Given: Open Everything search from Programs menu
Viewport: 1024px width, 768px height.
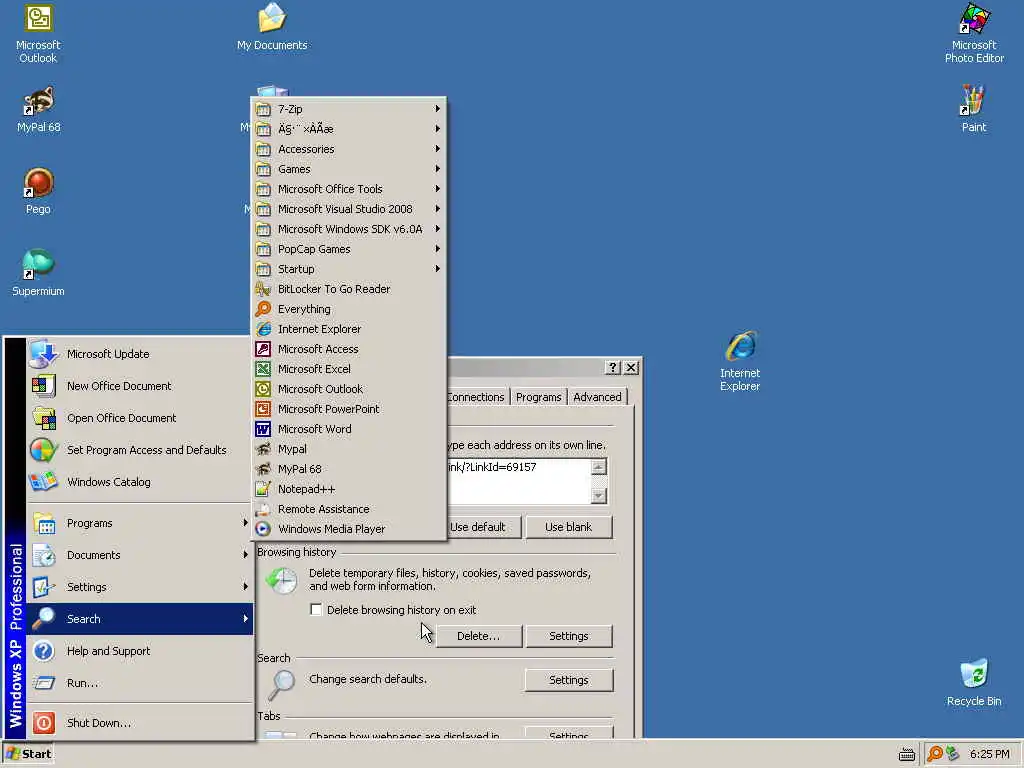Looking at the screenshot, I should (349, 309).
